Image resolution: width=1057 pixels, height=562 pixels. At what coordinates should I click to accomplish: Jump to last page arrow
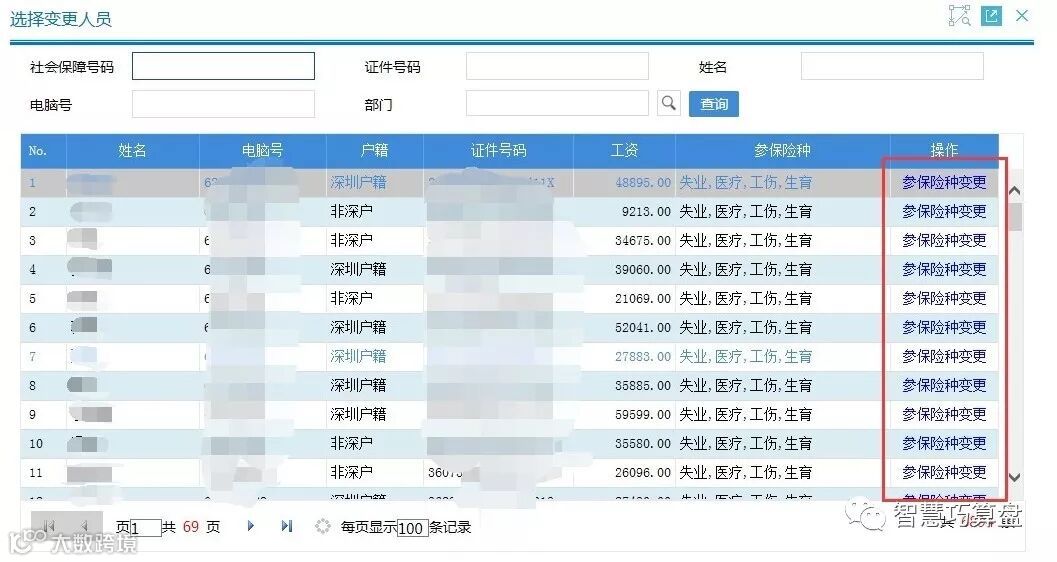click(287, 526)
